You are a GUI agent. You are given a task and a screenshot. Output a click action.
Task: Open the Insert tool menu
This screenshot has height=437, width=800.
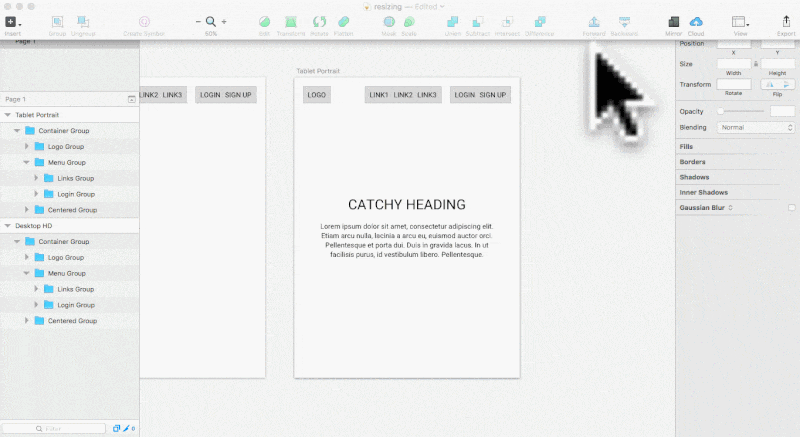pos(12,22)
